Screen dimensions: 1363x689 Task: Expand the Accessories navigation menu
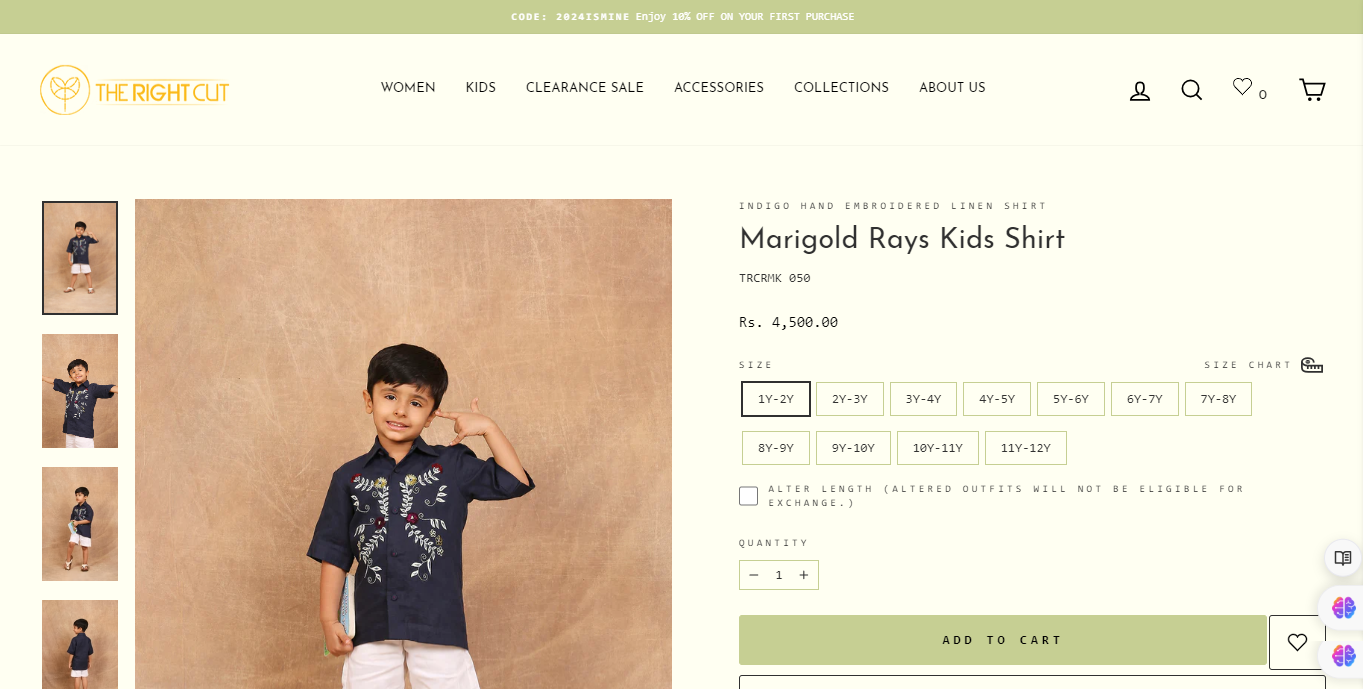[x=719, y=88]
